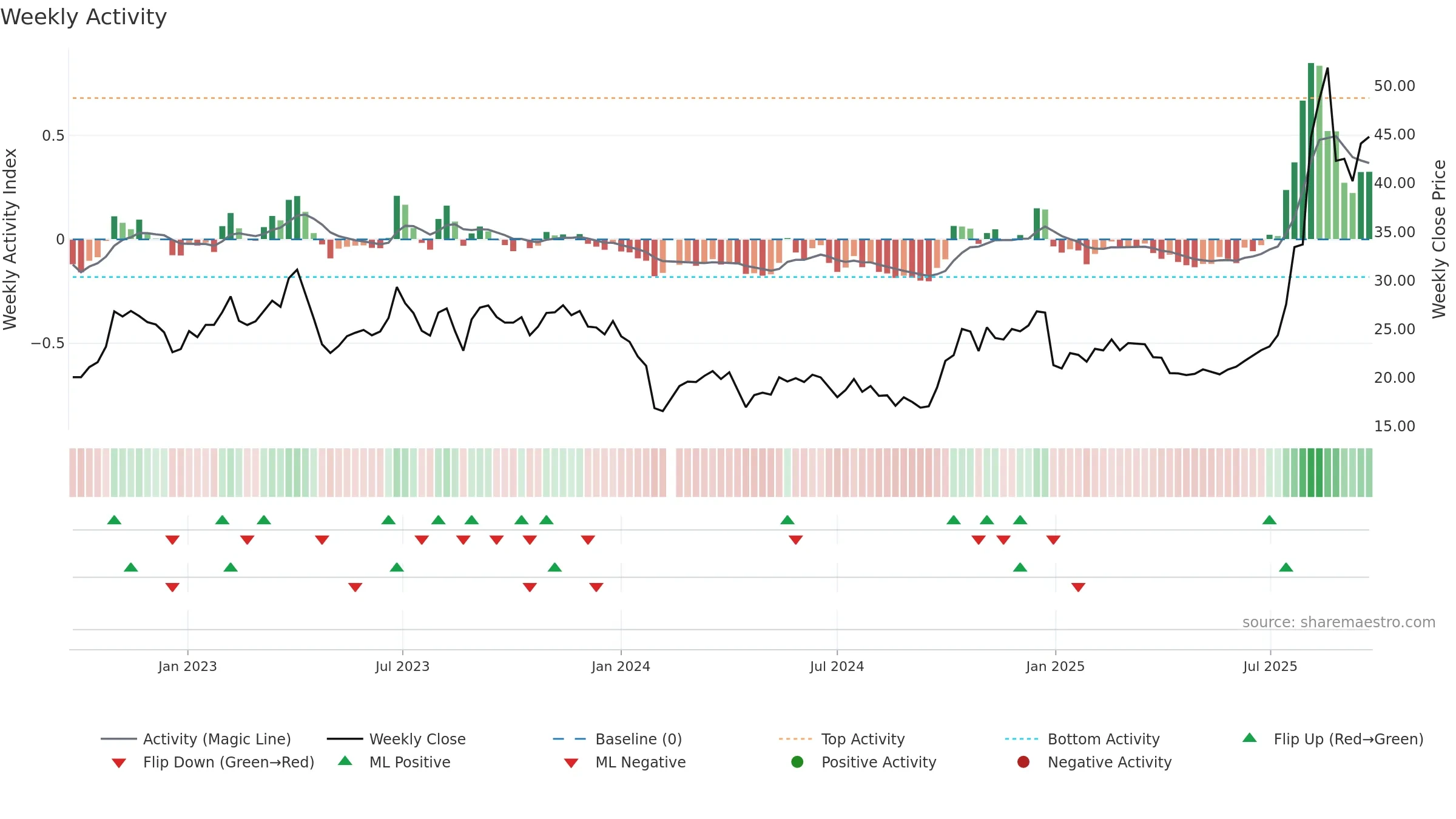Toggle the ML Negative legend entry
This screenshot has height=819, width=1456.
point(625,762)
